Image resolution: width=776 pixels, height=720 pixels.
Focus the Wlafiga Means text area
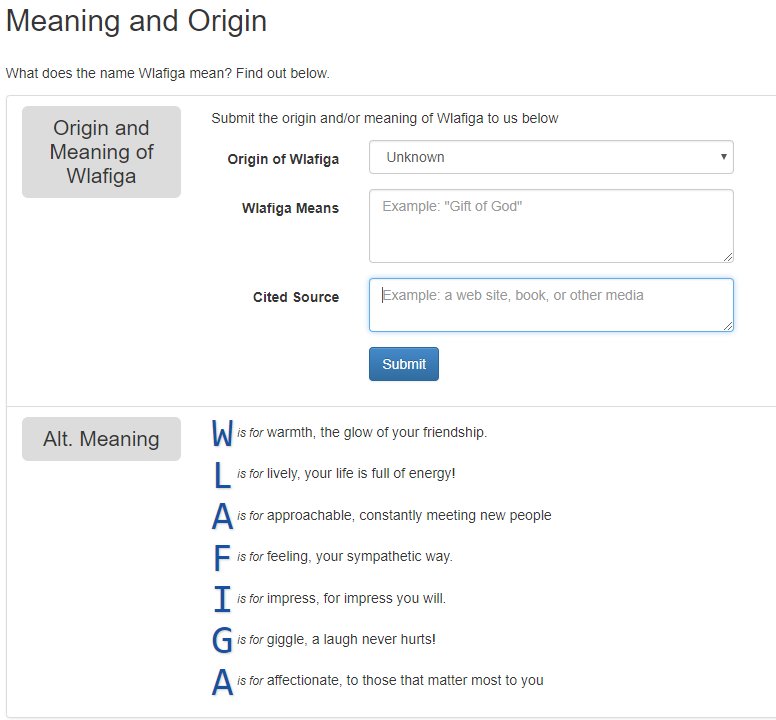[x=551, y=226]
